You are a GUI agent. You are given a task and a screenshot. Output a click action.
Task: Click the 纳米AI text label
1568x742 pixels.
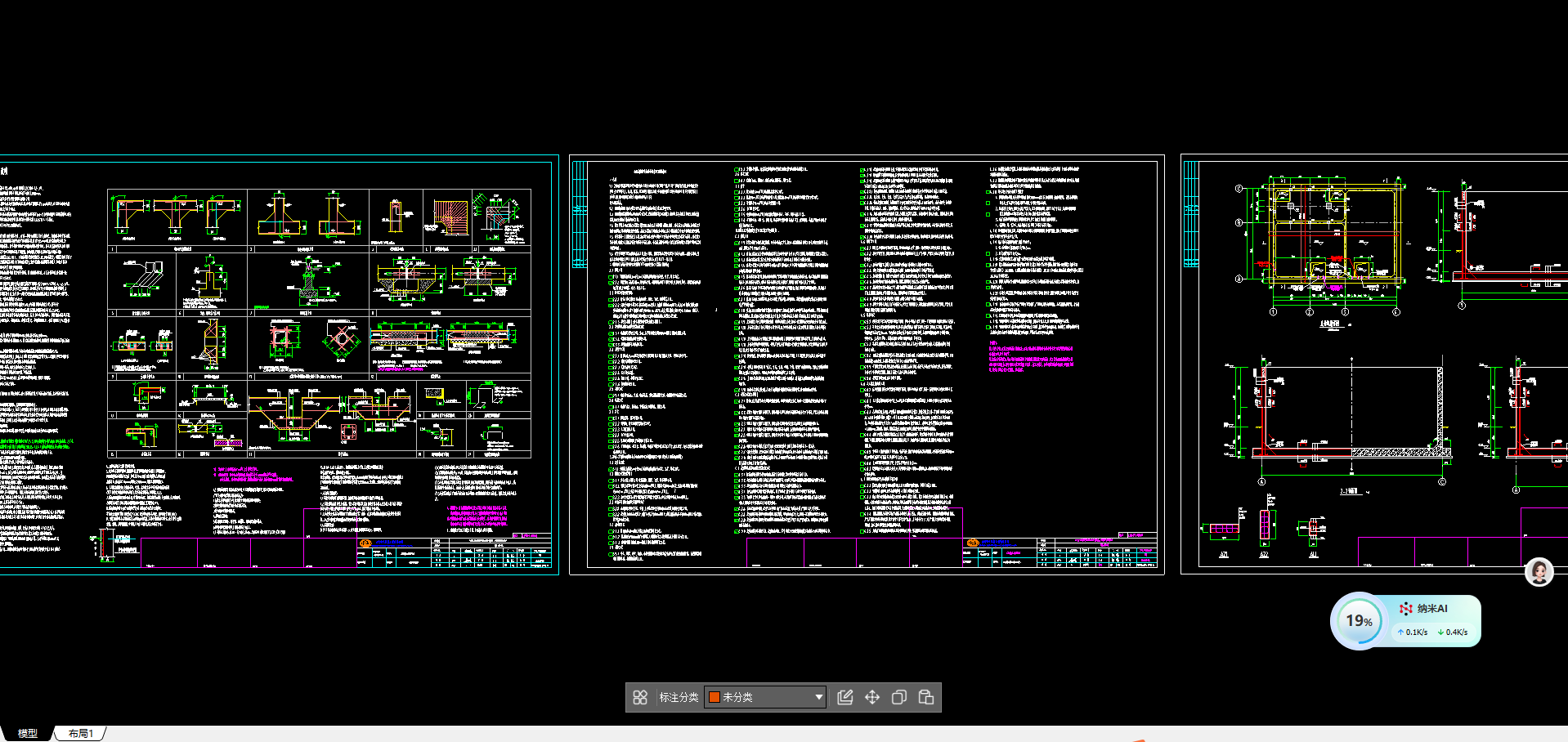1432,609
